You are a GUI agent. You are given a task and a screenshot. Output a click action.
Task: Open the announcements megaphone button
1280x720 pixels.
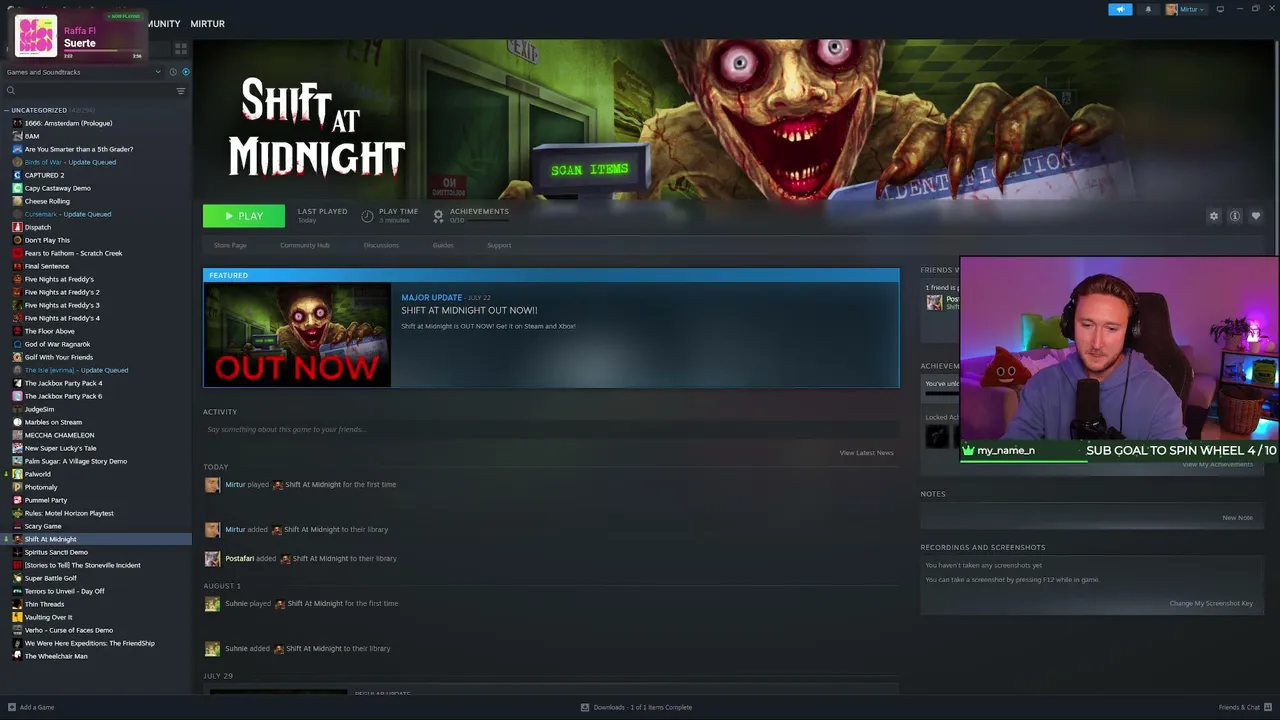(1120, 9)
